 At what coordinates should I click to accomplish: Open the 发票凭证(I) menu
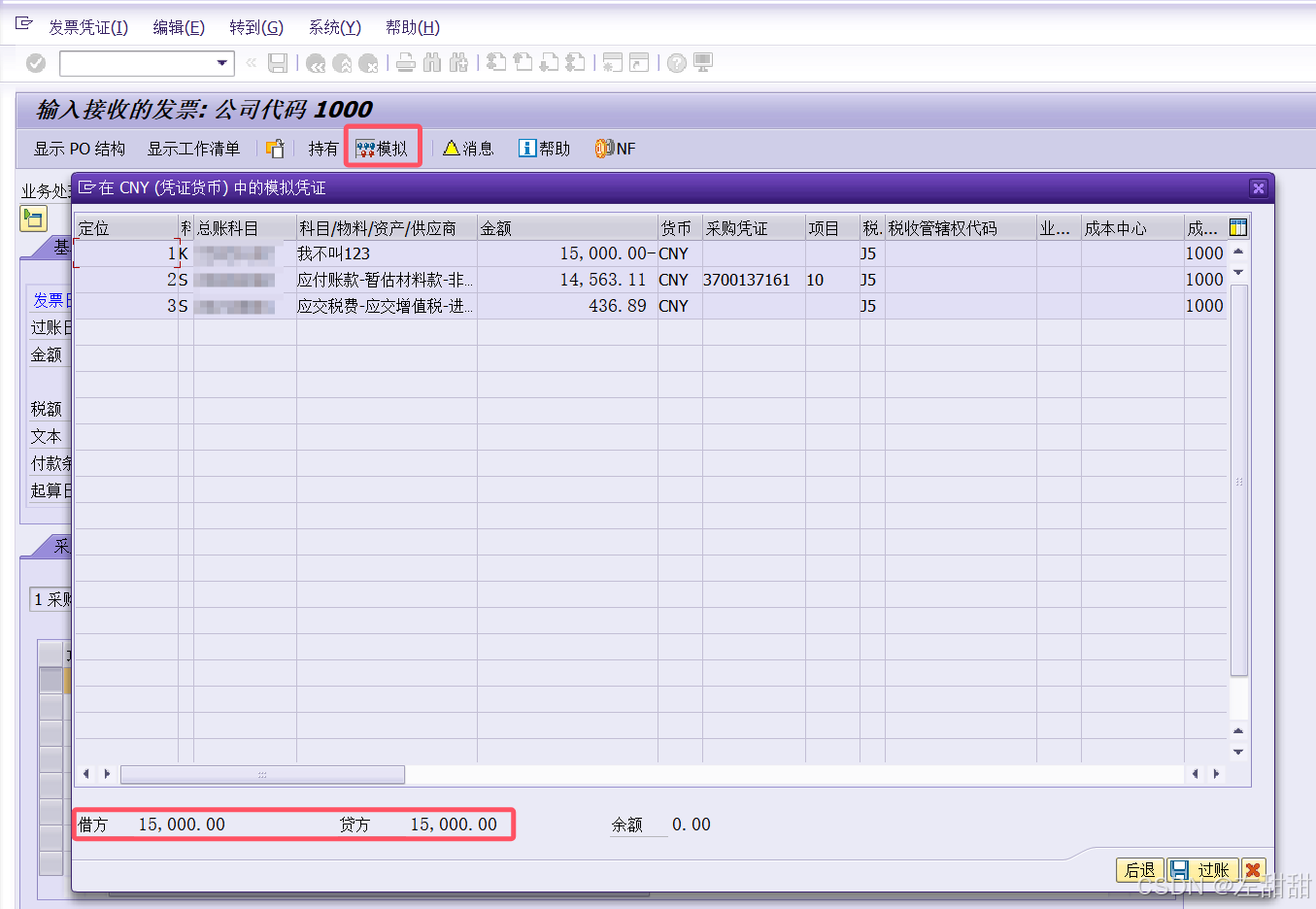pos(88,27)
